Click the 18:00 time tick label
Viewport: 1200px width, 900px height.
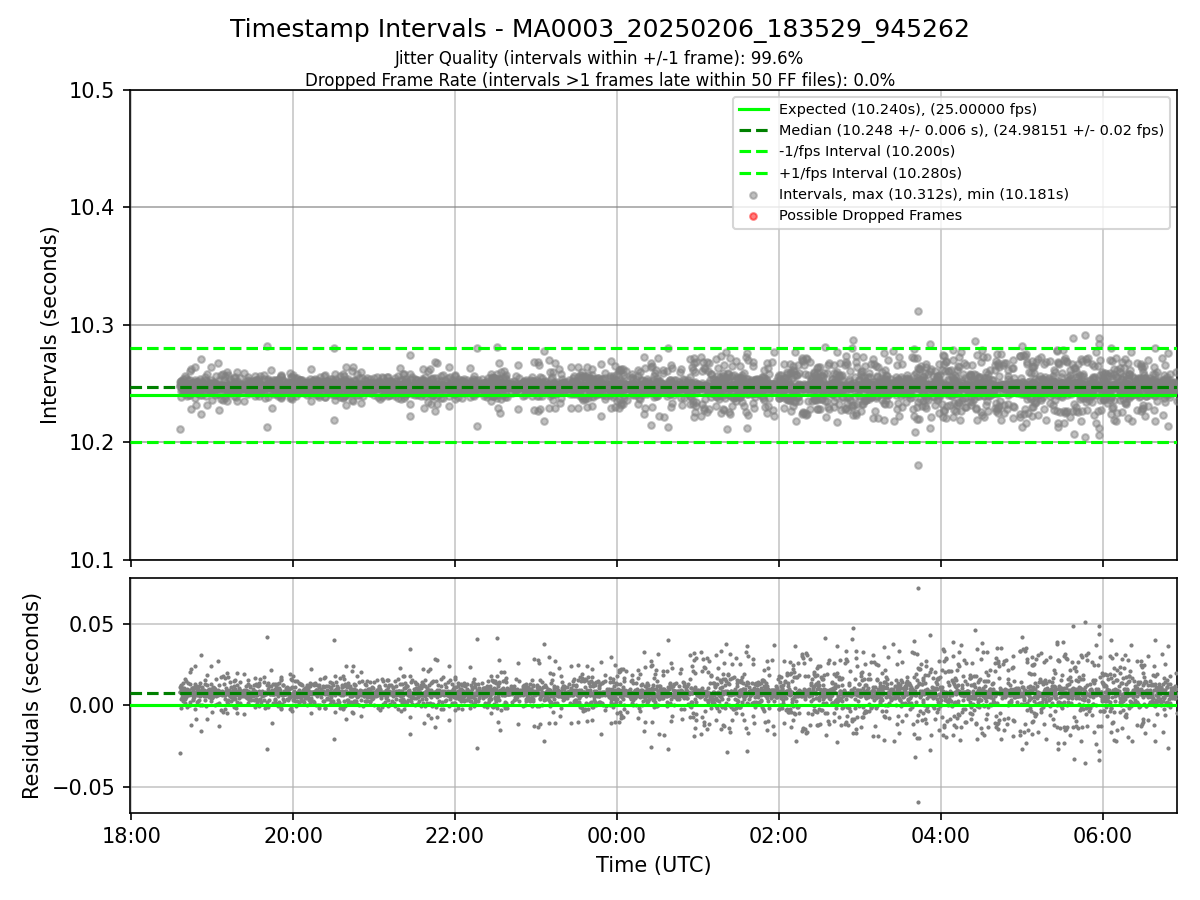point(130,834)
